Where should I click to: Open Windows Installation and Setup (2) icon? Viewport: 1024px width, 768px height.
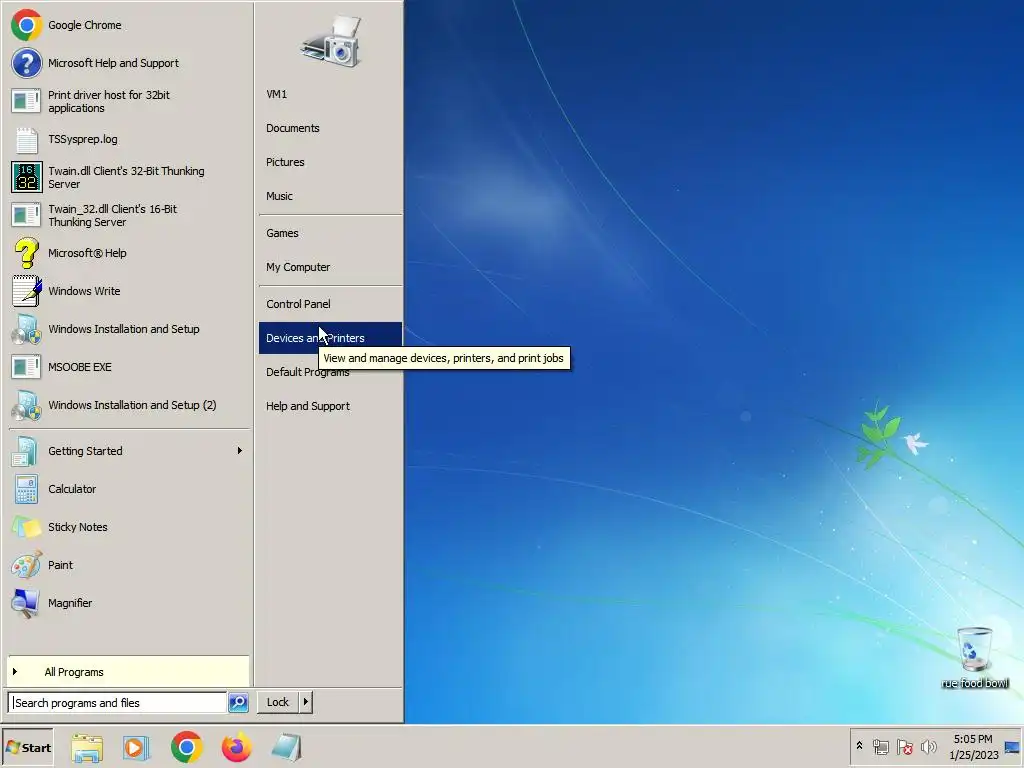coord(27,405)
